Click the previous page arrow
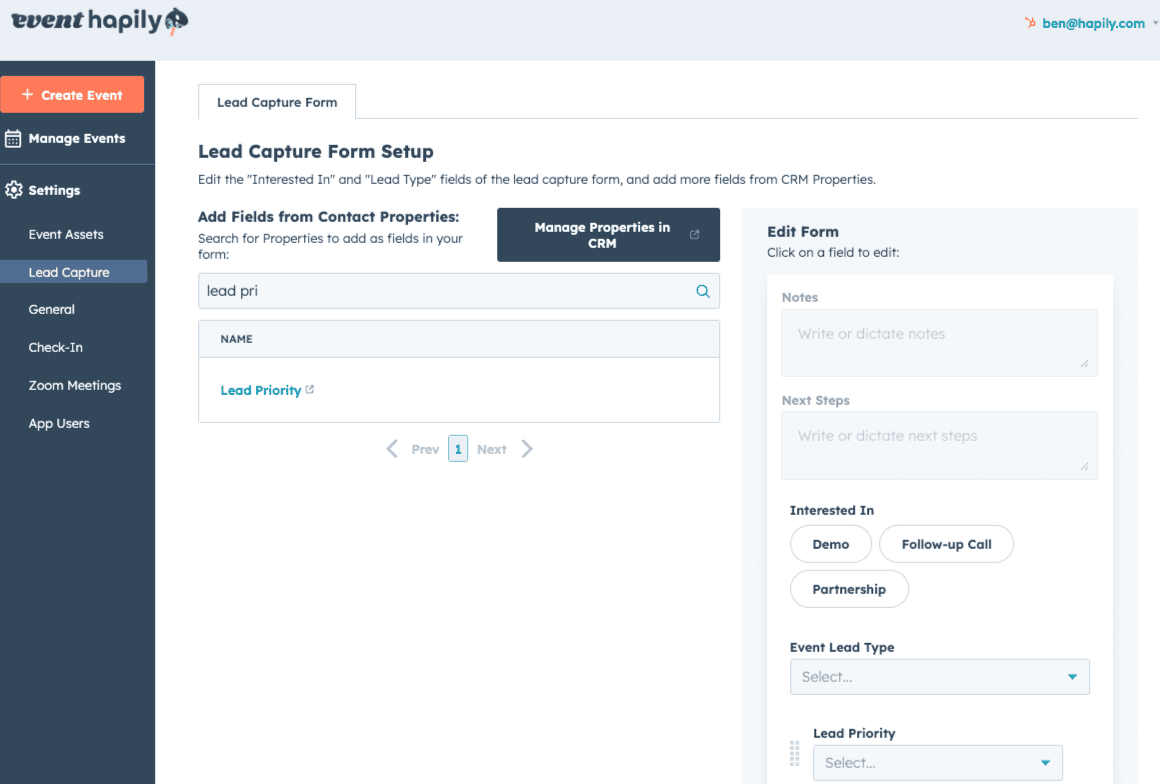 click(393, 449)
